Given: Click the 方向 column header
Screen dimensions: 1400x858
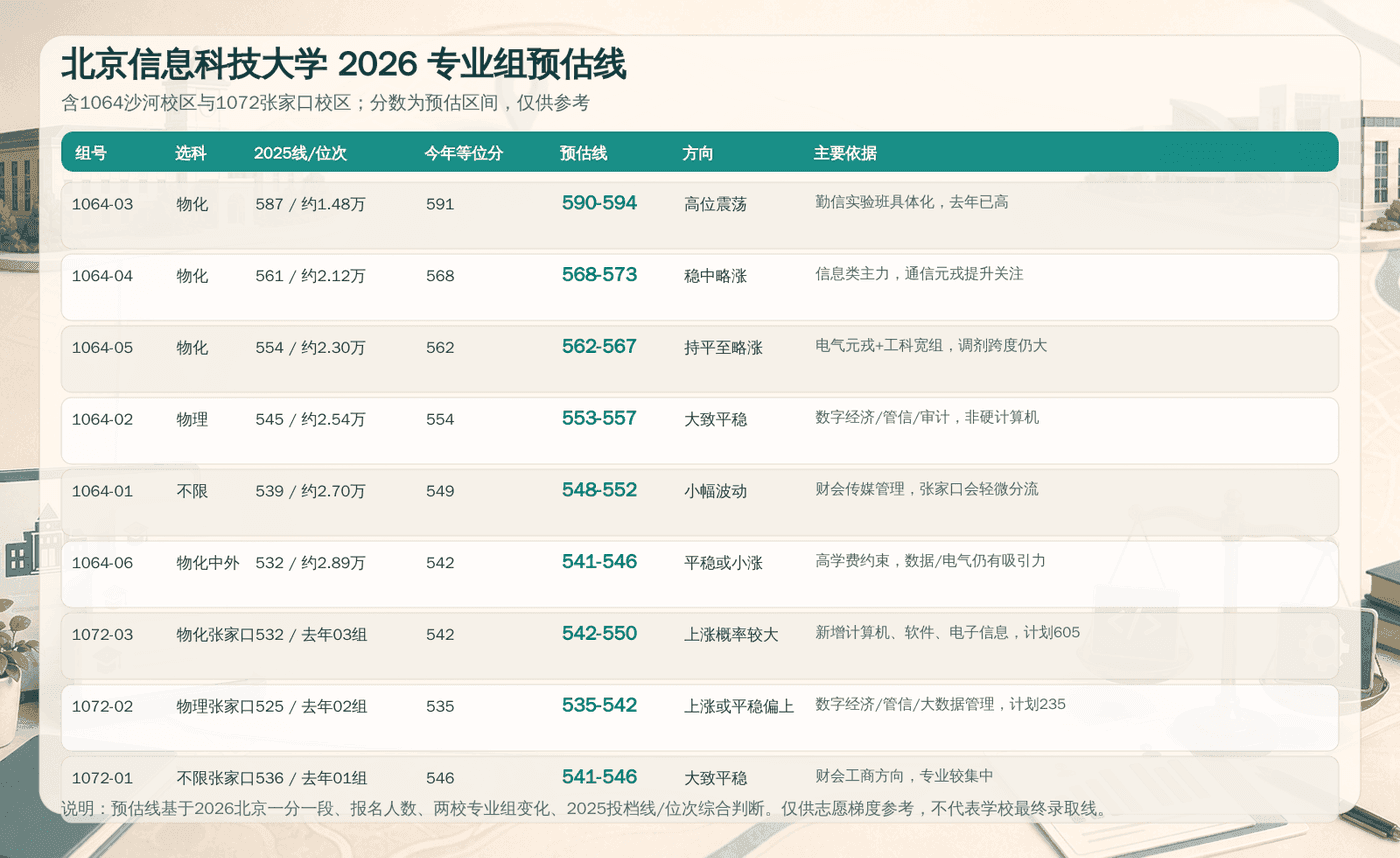Looking at the screenshot, I should tap(698, 153).
